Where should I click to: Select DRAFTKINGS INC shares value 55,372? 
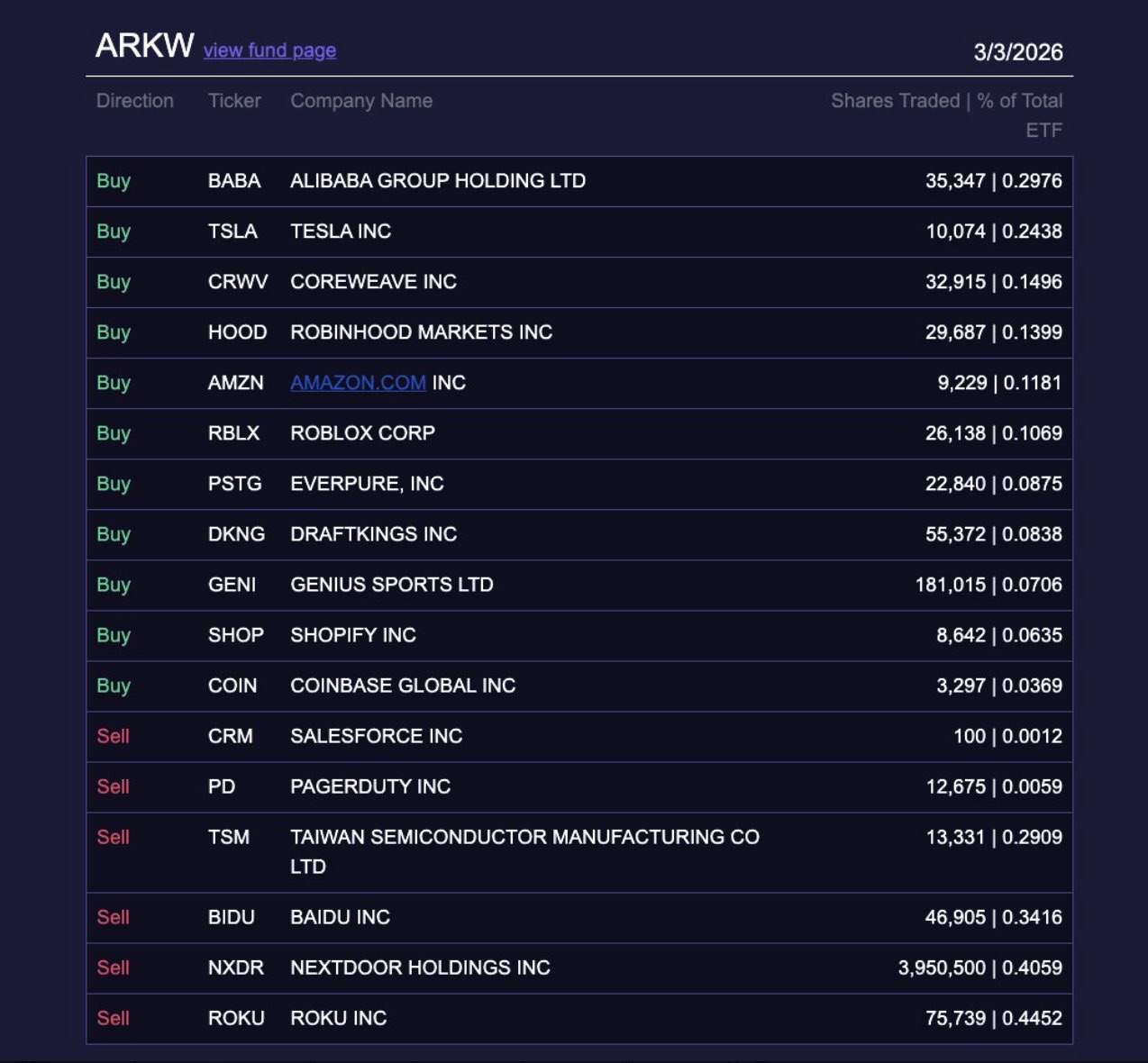(955, 534)
